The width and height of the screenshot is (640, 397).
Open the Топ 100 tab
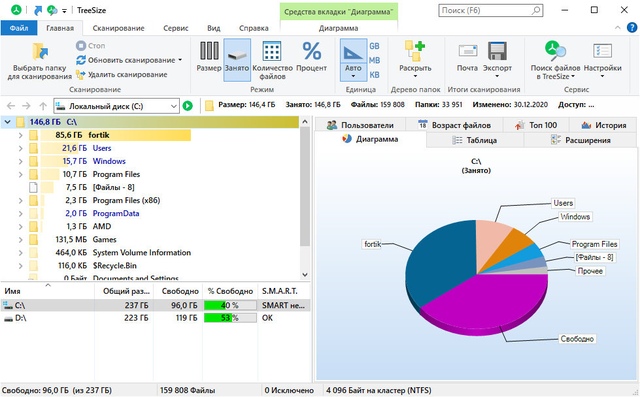(536, 125)
